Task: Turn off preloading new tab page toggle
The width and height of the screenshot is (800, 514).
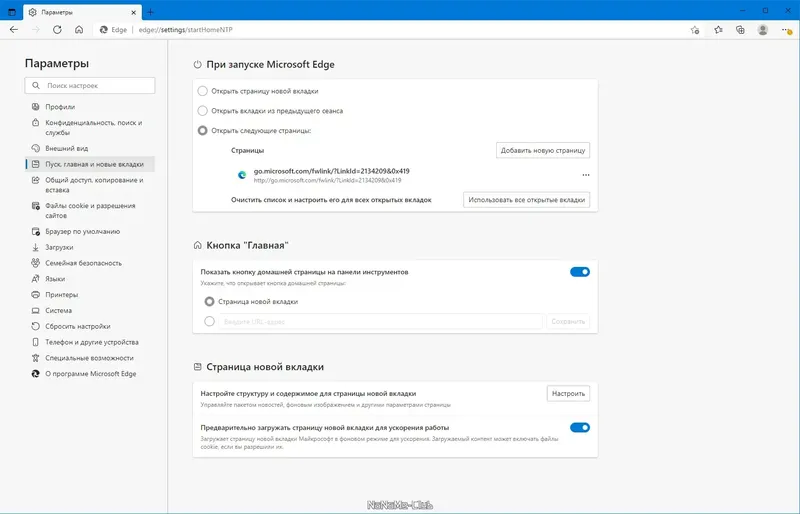Action: (579, 428)
